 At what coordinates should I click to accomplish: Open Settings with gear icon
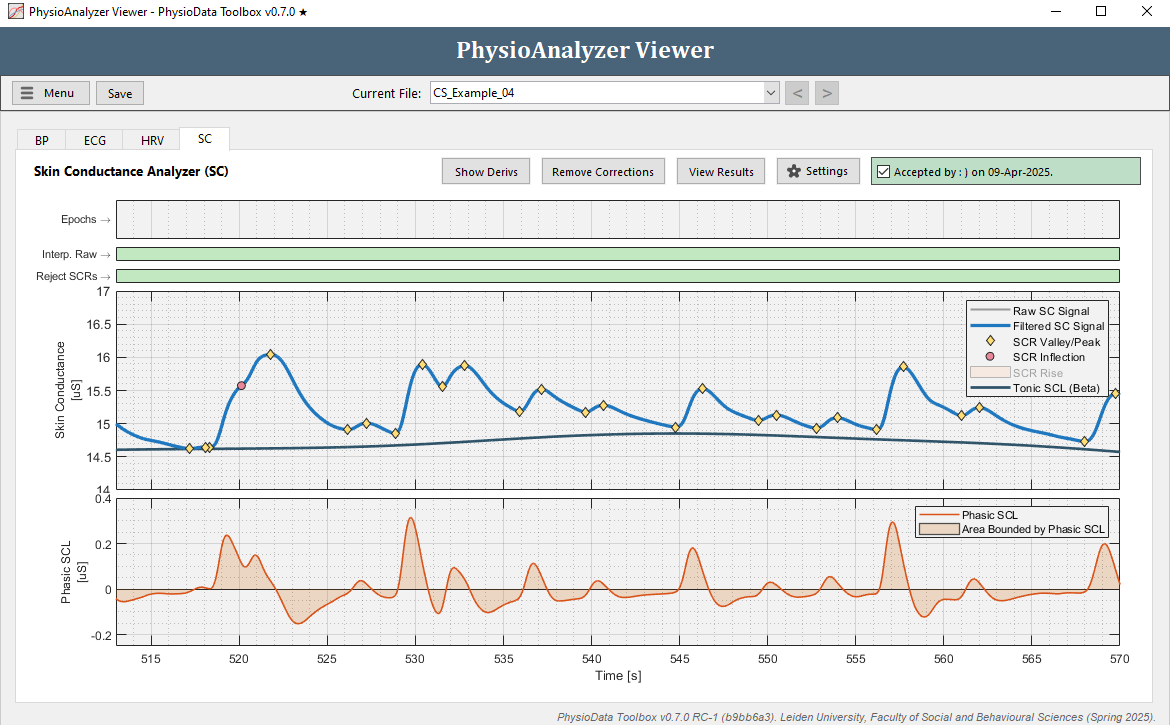[818, 172]
